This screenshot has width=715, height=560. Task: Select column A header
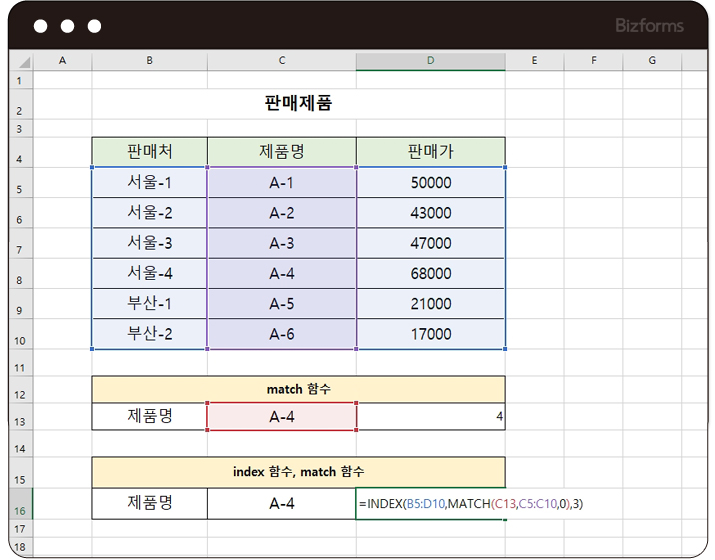[x=62, y=62]
